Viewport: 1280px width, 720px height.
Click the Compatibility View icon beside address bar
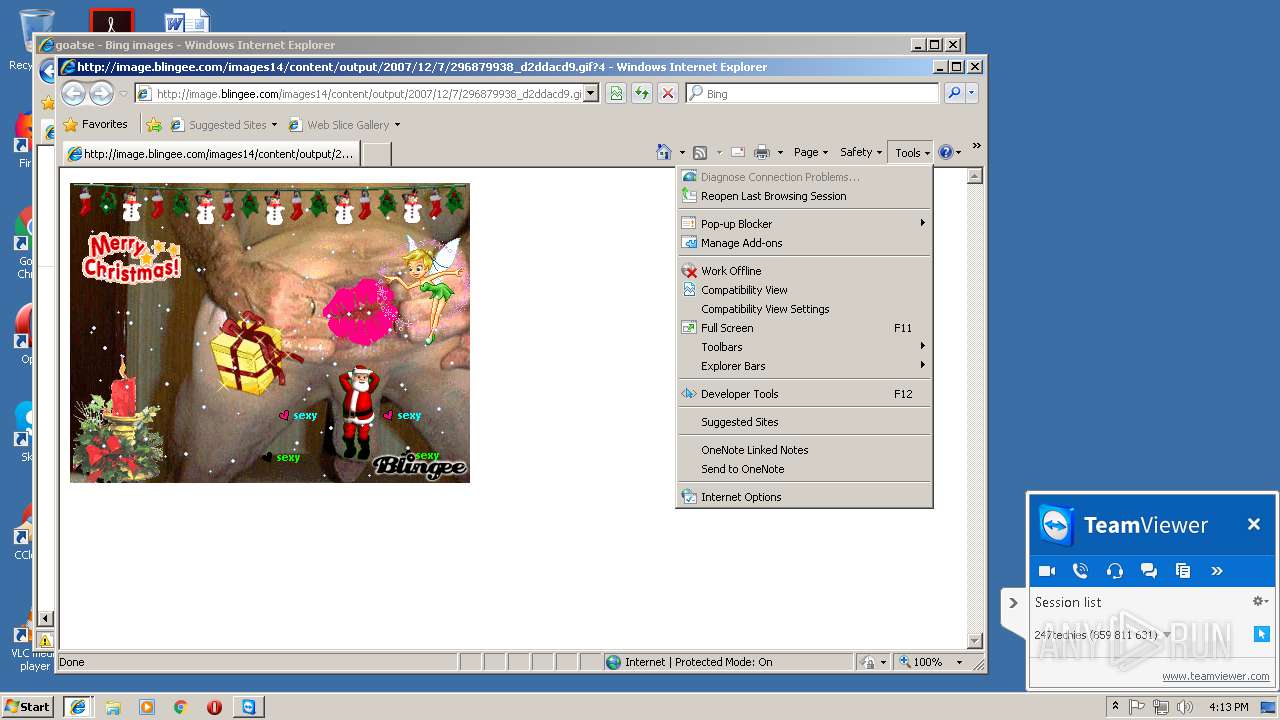coord(616,93)
